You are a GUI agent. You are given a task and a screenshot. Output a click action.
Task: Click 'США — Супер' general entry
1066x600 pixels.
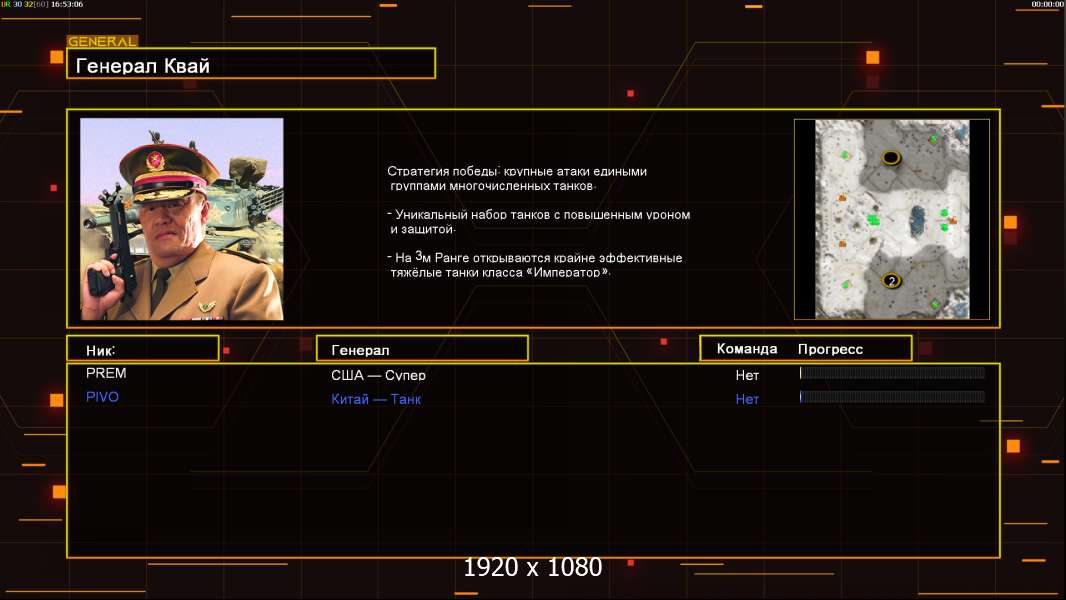378,375
